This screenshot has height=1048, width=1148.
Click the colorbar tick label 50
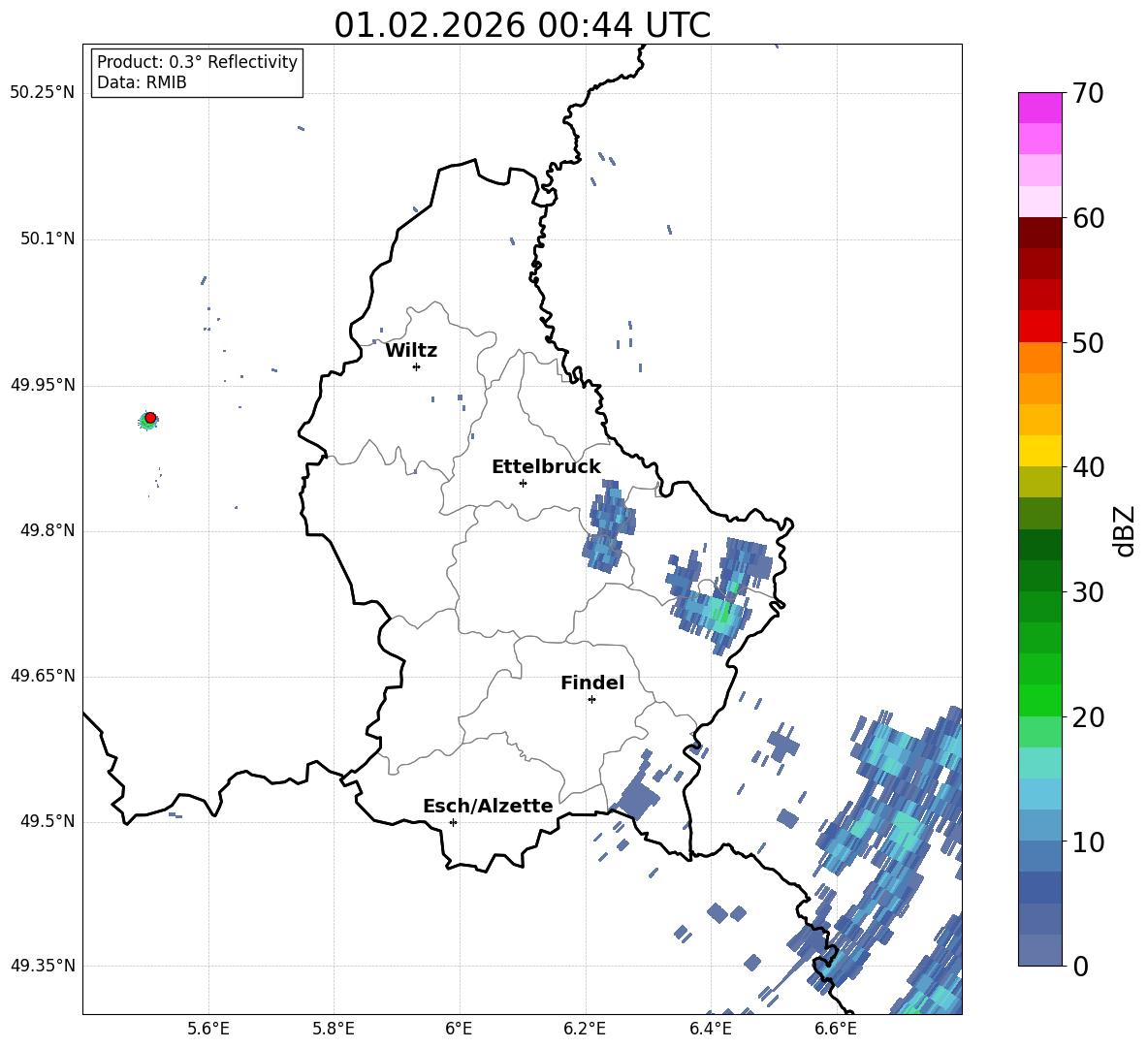pyautogui.click(x=1088, y=342)
